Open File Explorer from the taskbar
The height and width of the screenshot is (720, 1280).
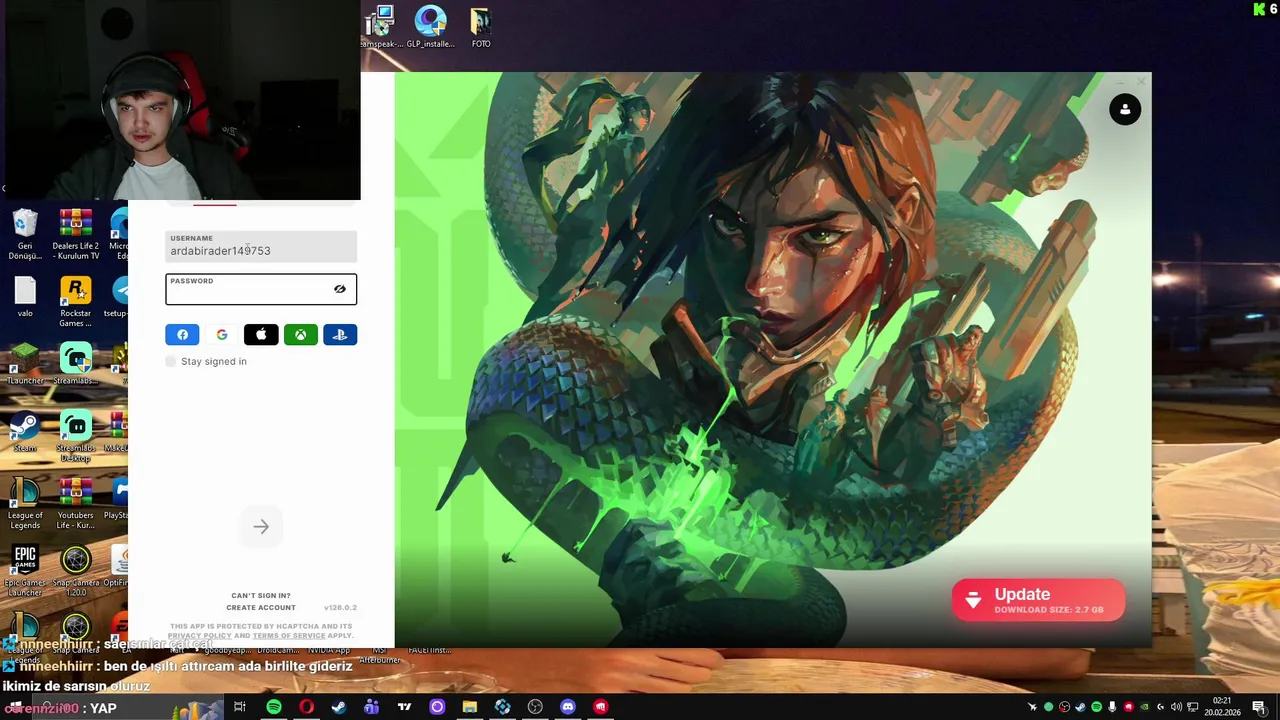click(469, 707)
